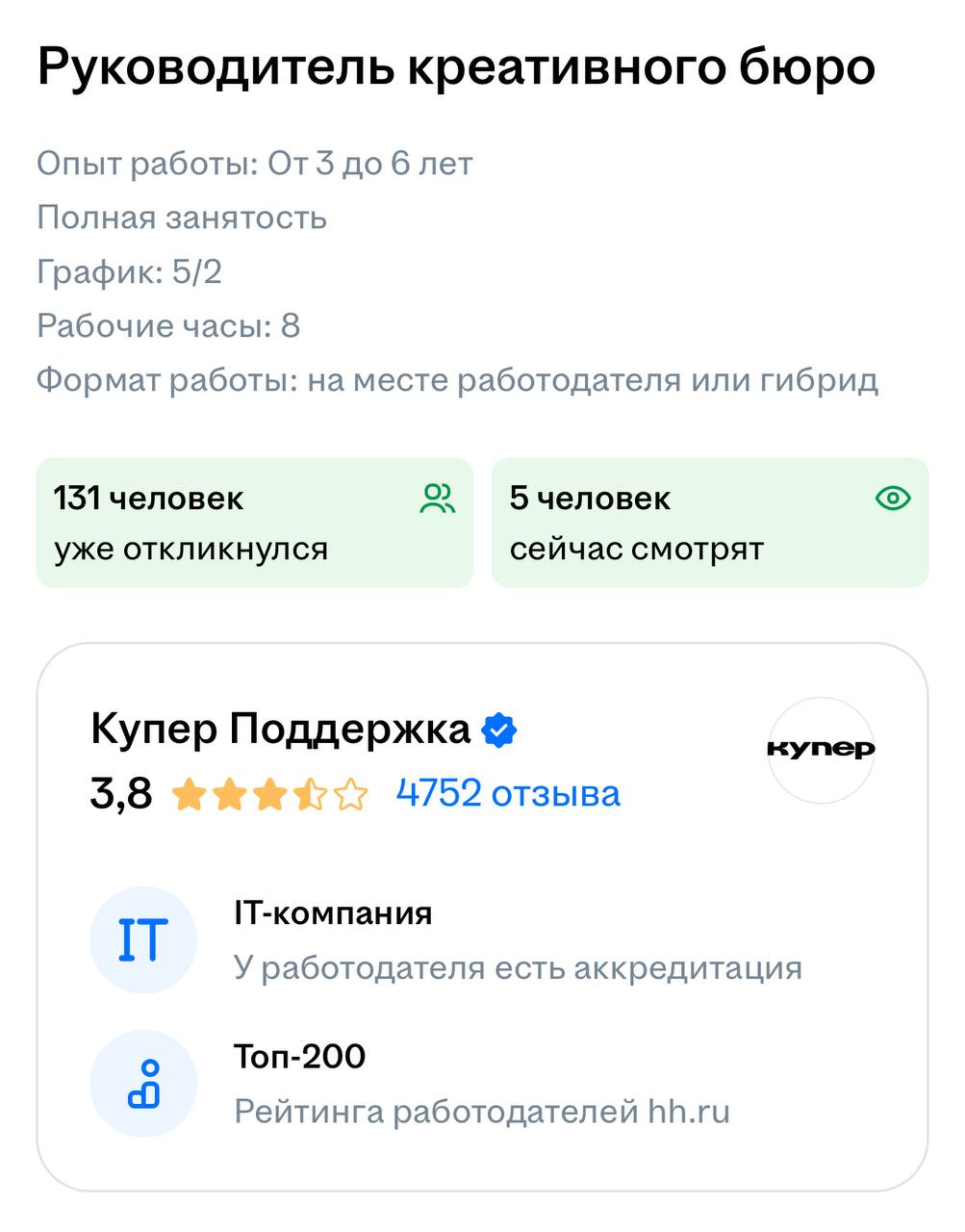Click the График: 5/2 schedule line
The height and width of the screenshot is (1232, 965).
coord(129,271)
